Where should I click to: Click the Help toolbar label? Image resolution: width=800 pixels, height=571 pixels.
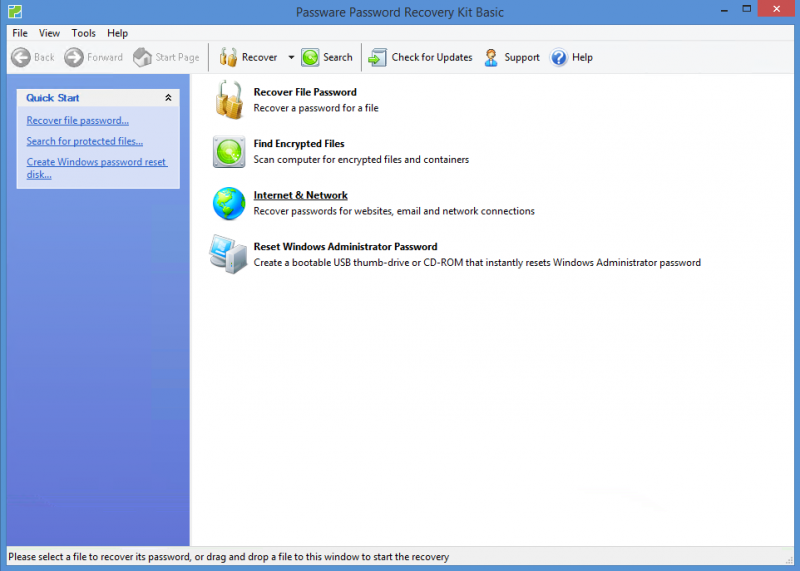tap(582, 57)
